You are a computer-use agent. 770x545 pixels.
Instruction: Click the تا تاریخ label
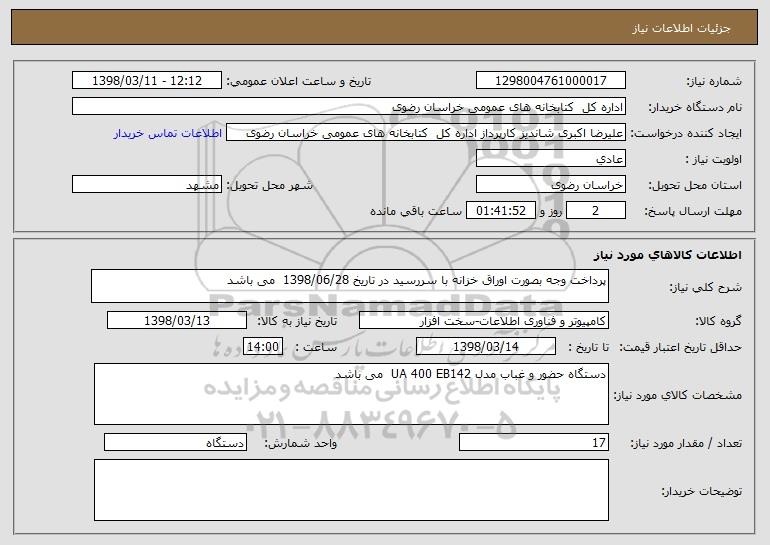(x=588, y=348)
